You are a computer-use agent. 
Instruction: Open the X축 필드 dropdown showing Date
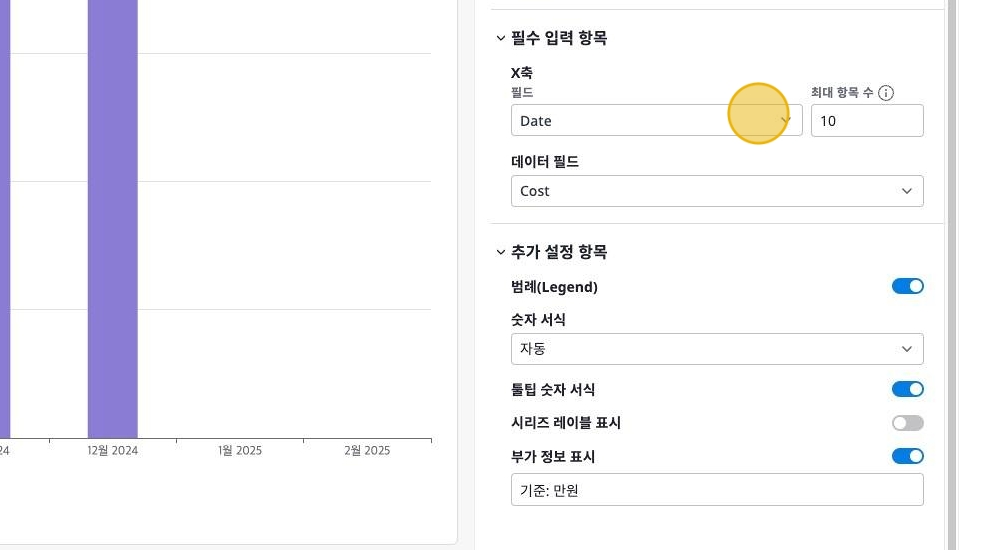656,121
